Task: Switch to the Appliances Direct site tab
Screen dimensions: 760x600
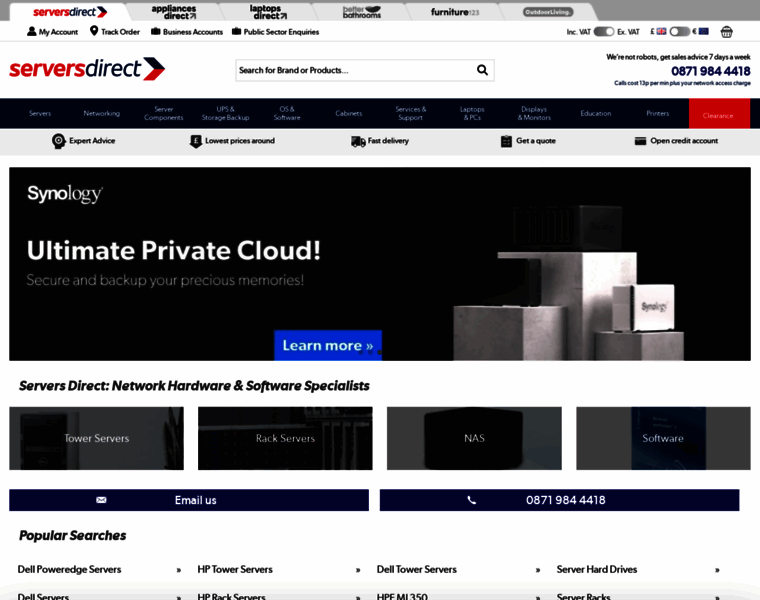Action: coord(173,12)
